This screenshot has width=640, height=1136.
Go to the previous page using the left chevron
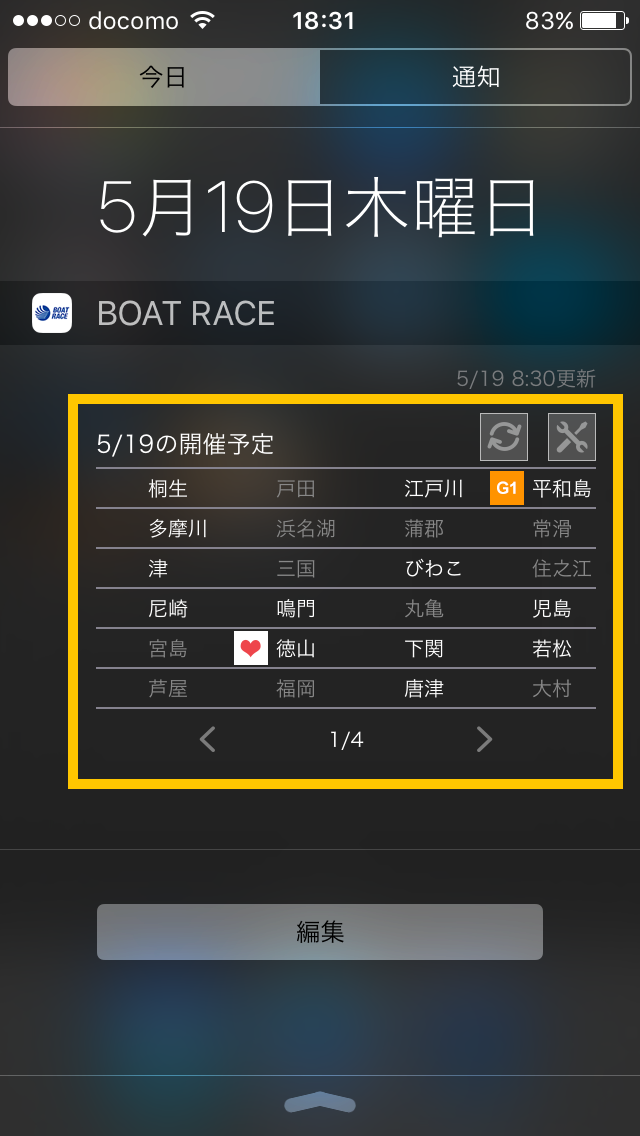pyautogui.click(x=208, y=739)
